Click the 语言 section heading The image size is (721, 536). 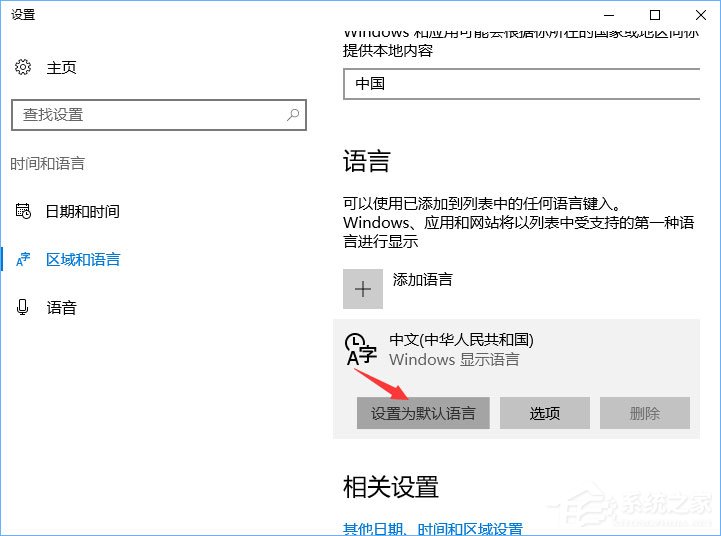[x=367, y=161]
